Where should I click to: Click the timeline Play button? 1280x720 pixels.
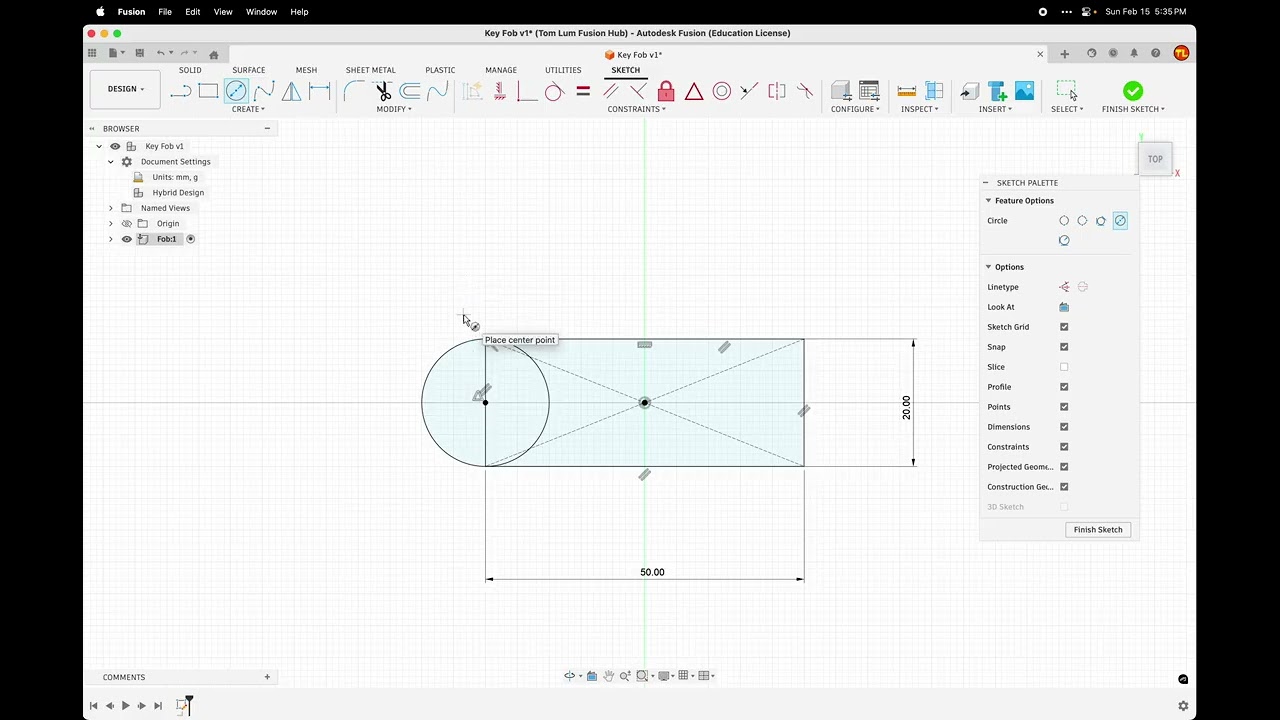point(125,706)
